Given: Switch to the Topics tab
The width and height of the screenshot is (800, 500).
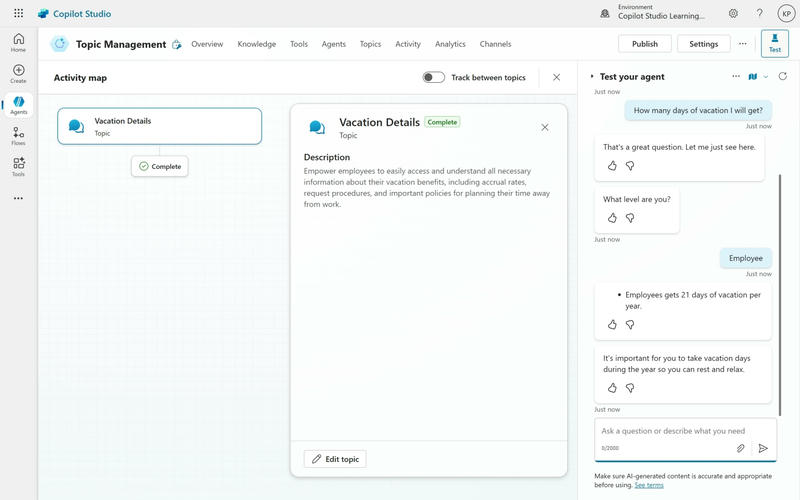Looking at the screenshot, I should click(370, 44).
